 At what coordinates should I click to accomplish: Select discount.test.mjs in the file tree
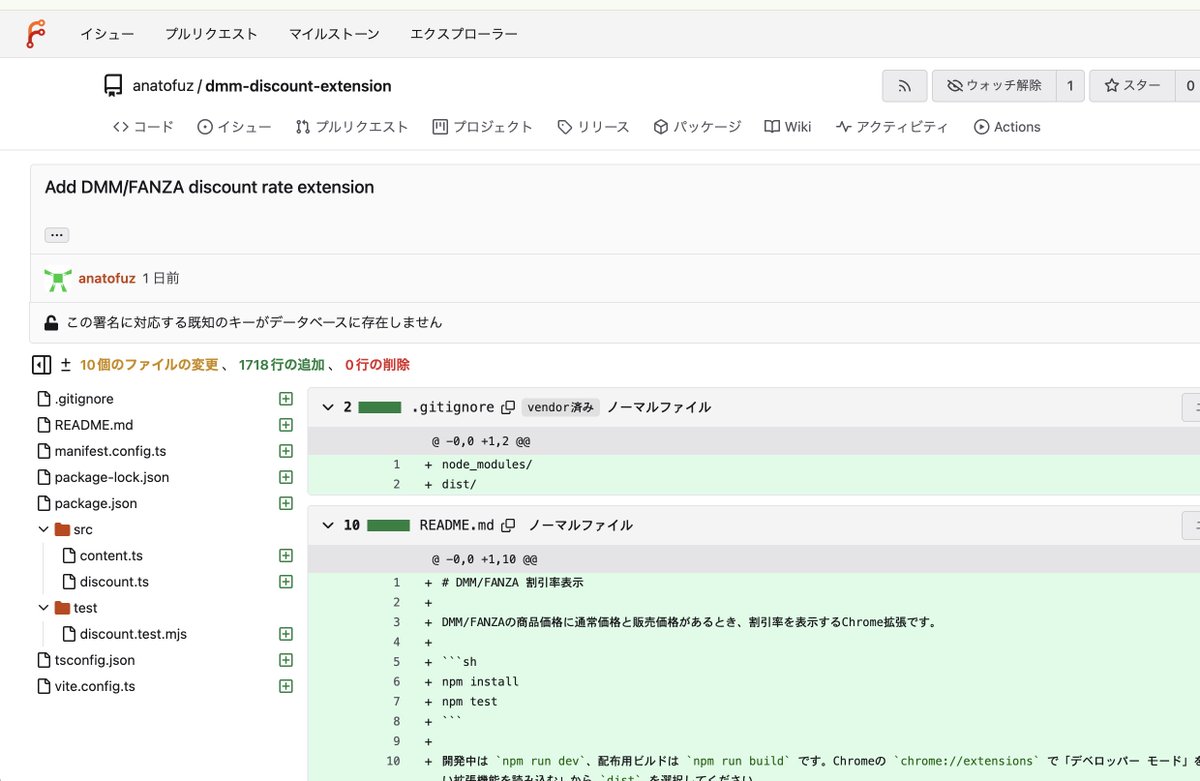(x=133, y=633)
